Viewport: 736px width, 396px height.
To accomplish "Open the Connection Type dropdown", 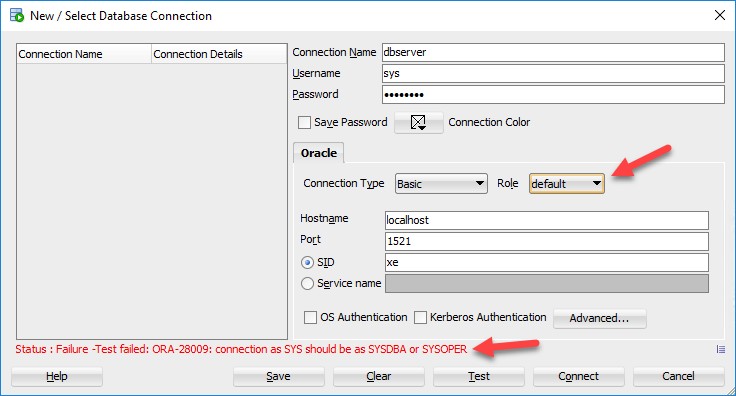I will coord(441,183).
